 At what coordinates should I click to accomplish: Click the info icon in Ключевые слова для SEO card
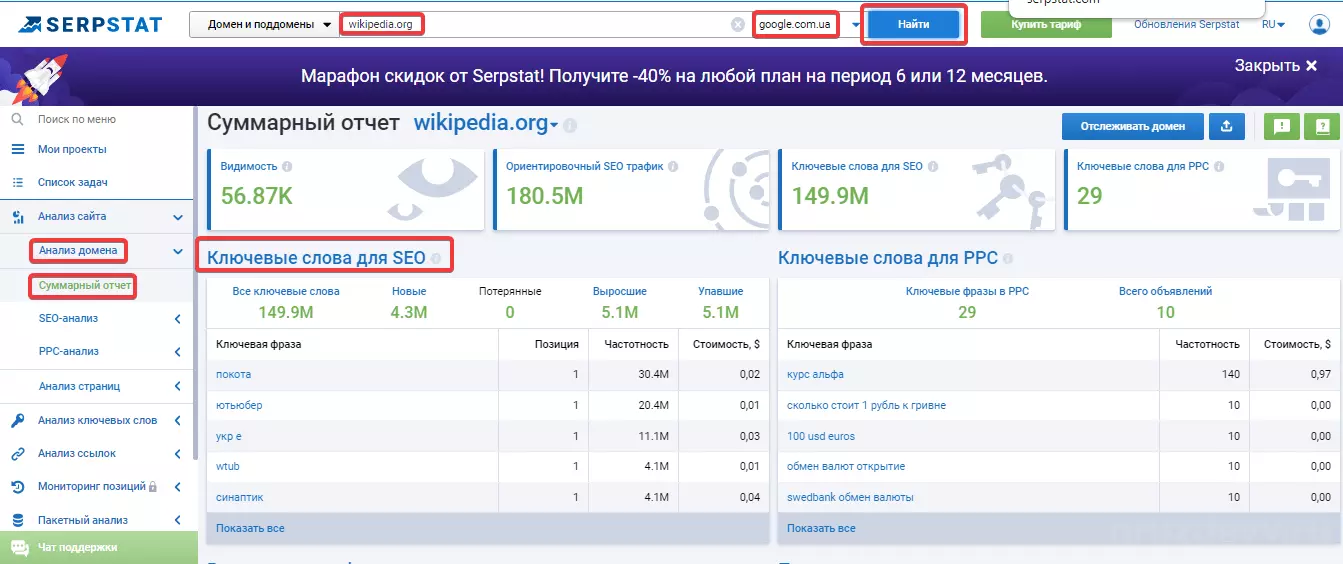(x=932, y=167)
